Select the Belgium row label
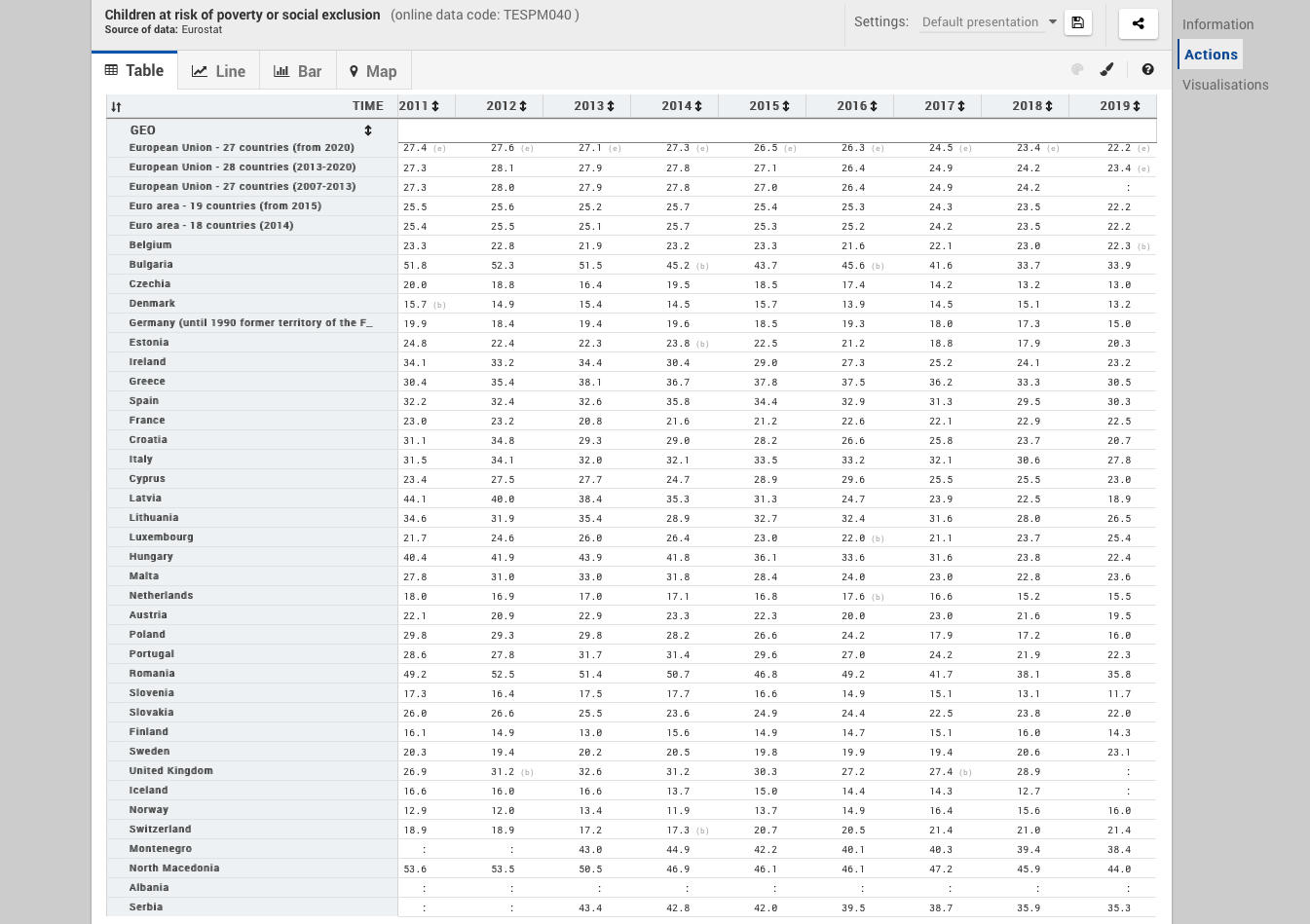 pos(150,245)
